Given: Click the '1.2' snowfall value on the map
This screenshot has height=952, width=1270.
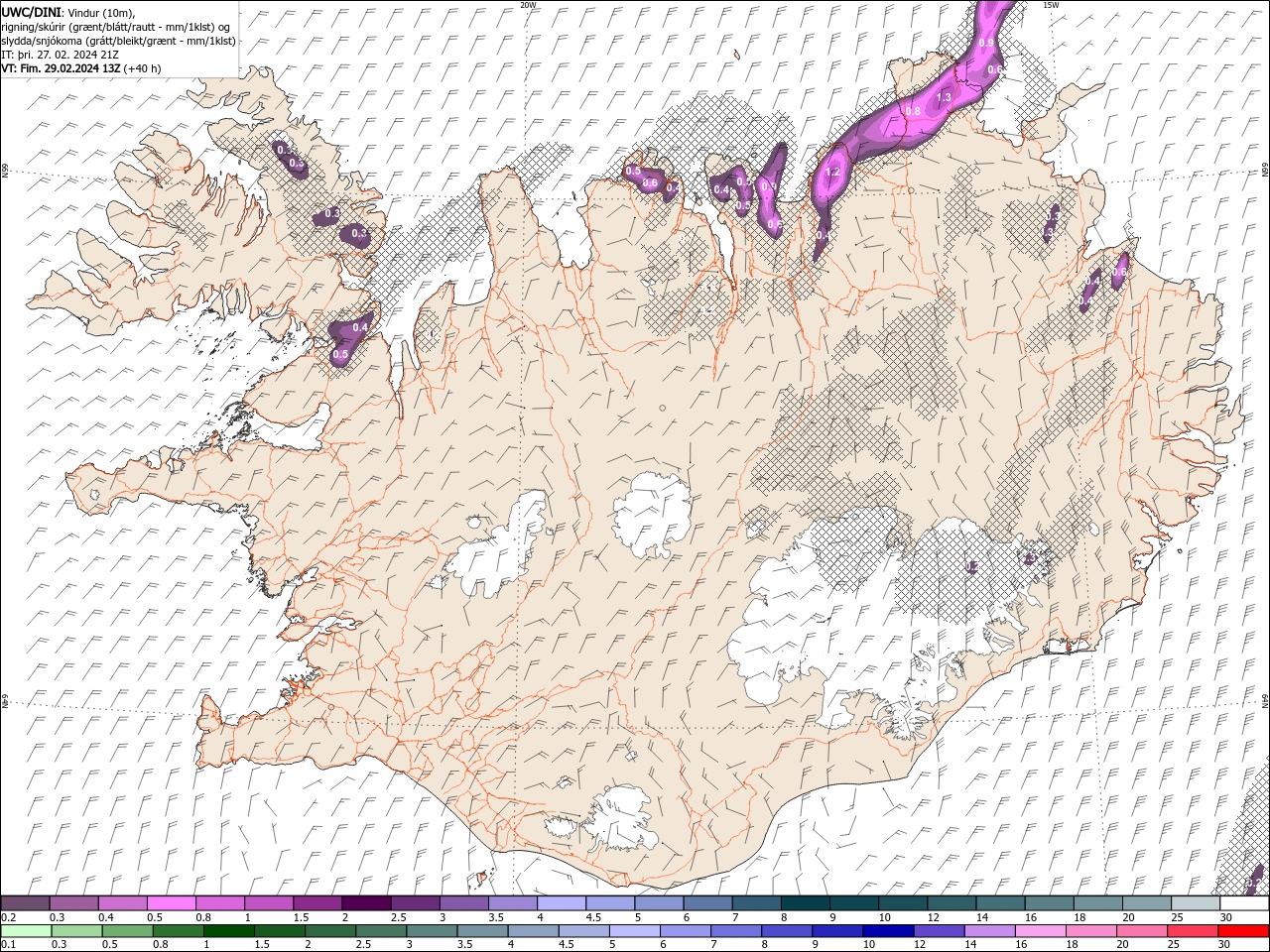Looking at the screenshot, I should coord(832,173).
